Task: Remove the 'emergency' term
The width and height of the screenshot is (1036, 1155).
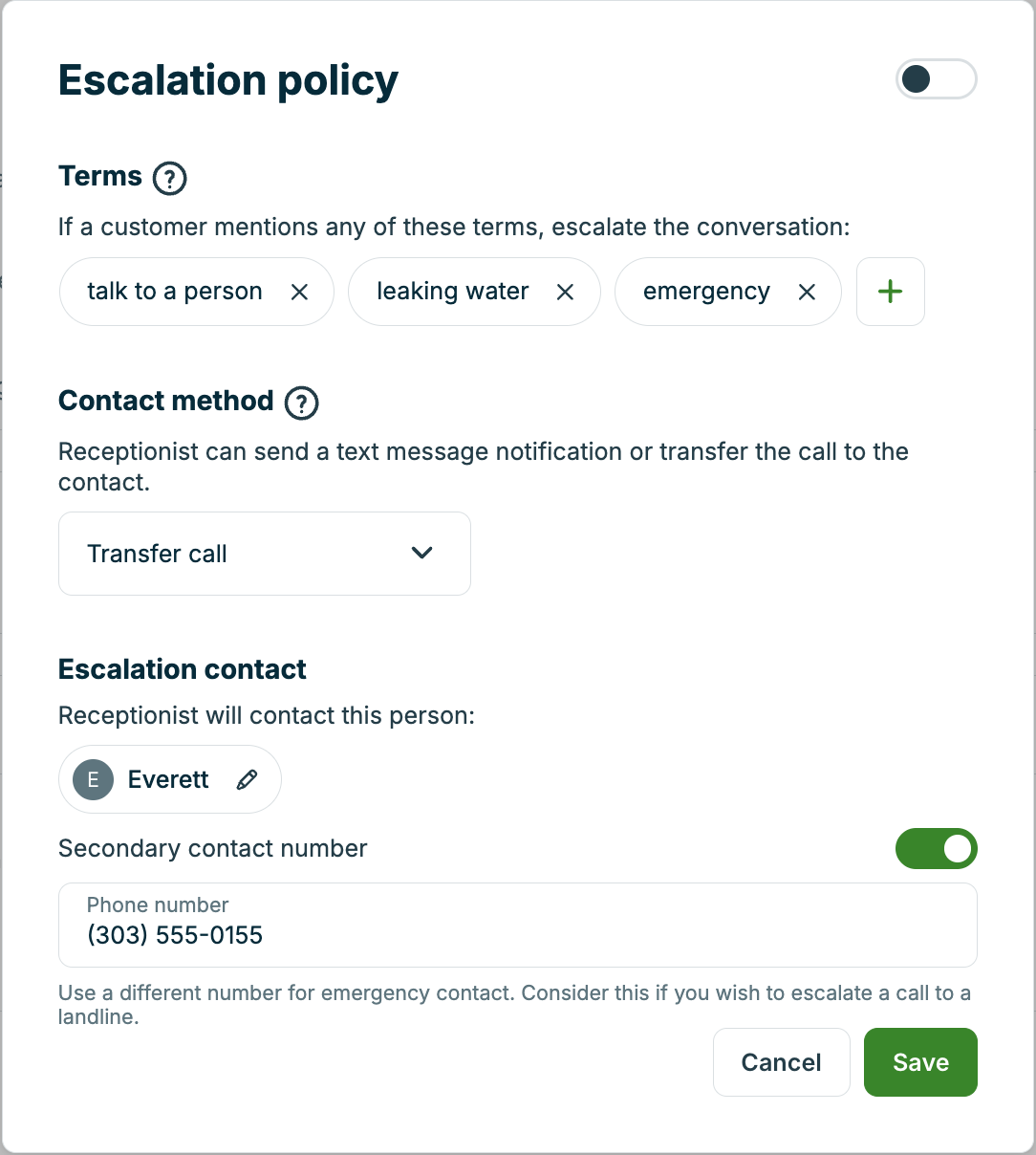Action: (x=807, y=292)
